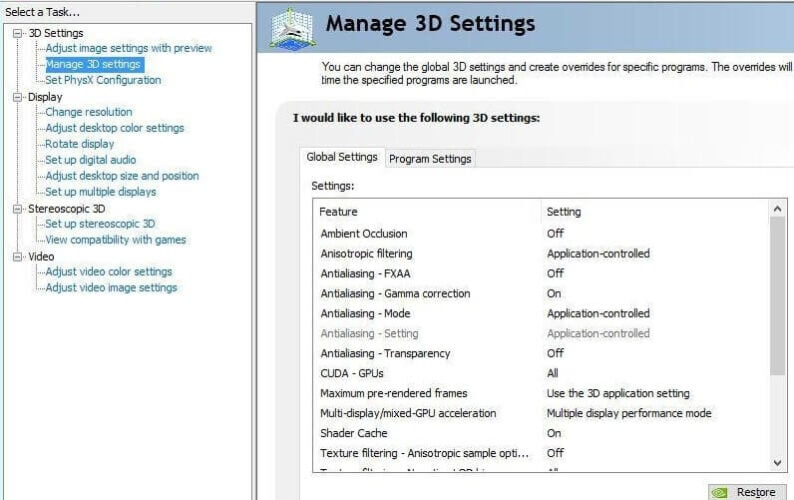Collapse the Video tree node
The image size is (794, 500).
18,257
